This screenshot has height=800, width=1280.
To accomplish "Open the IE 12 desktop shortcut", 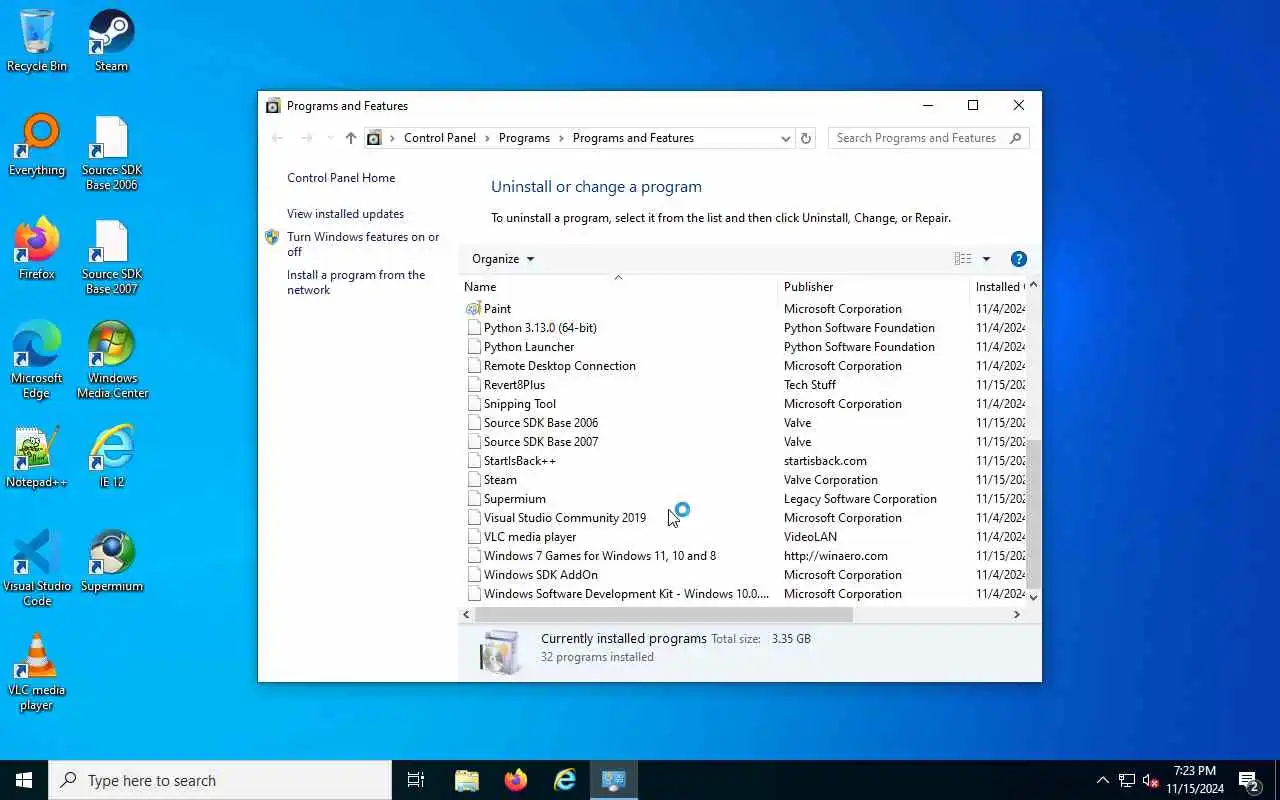I will click(x=111, y=457).
